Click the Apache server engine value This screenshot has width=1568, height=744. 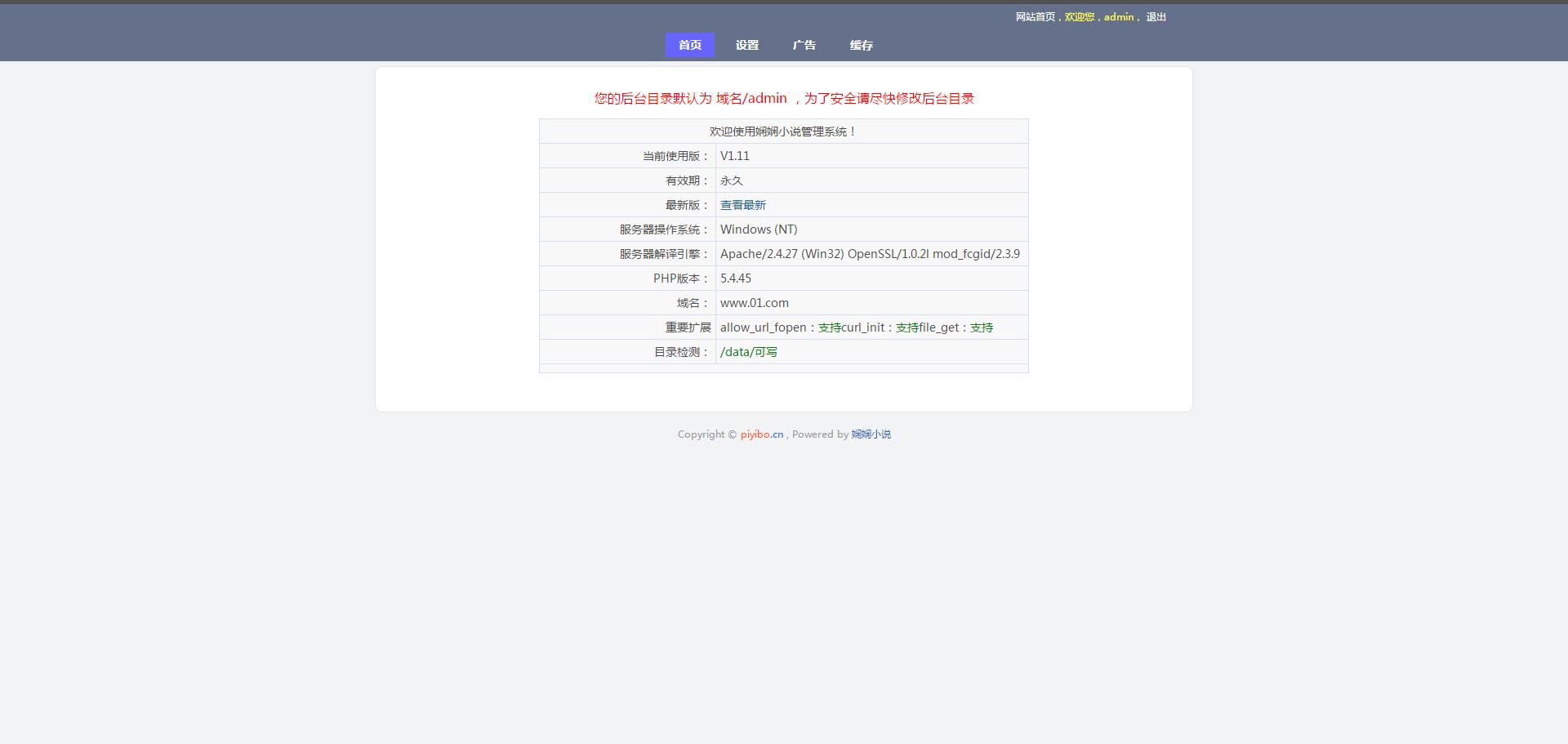pos(869,254)
